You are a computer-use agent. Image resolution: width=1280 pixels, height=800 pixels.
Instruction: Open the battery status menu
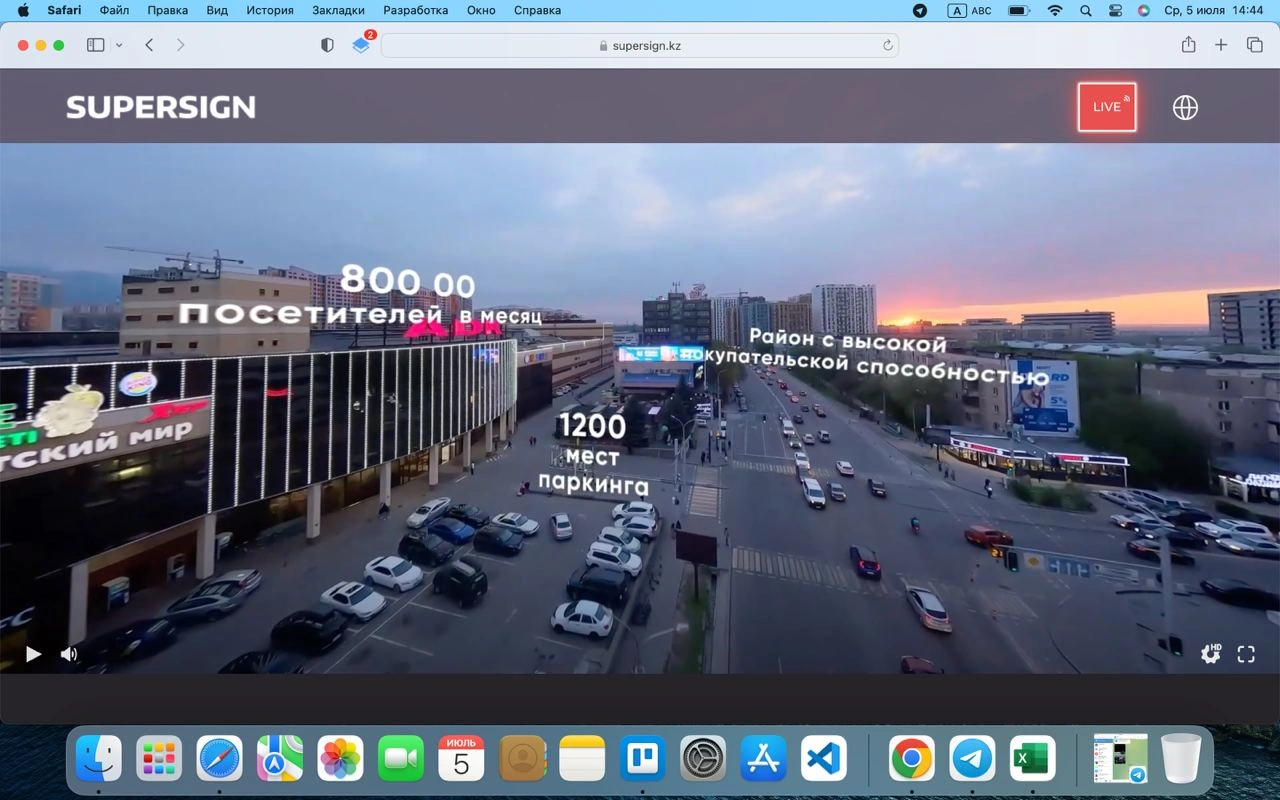pyautogui.click(x=1019, y=10)
